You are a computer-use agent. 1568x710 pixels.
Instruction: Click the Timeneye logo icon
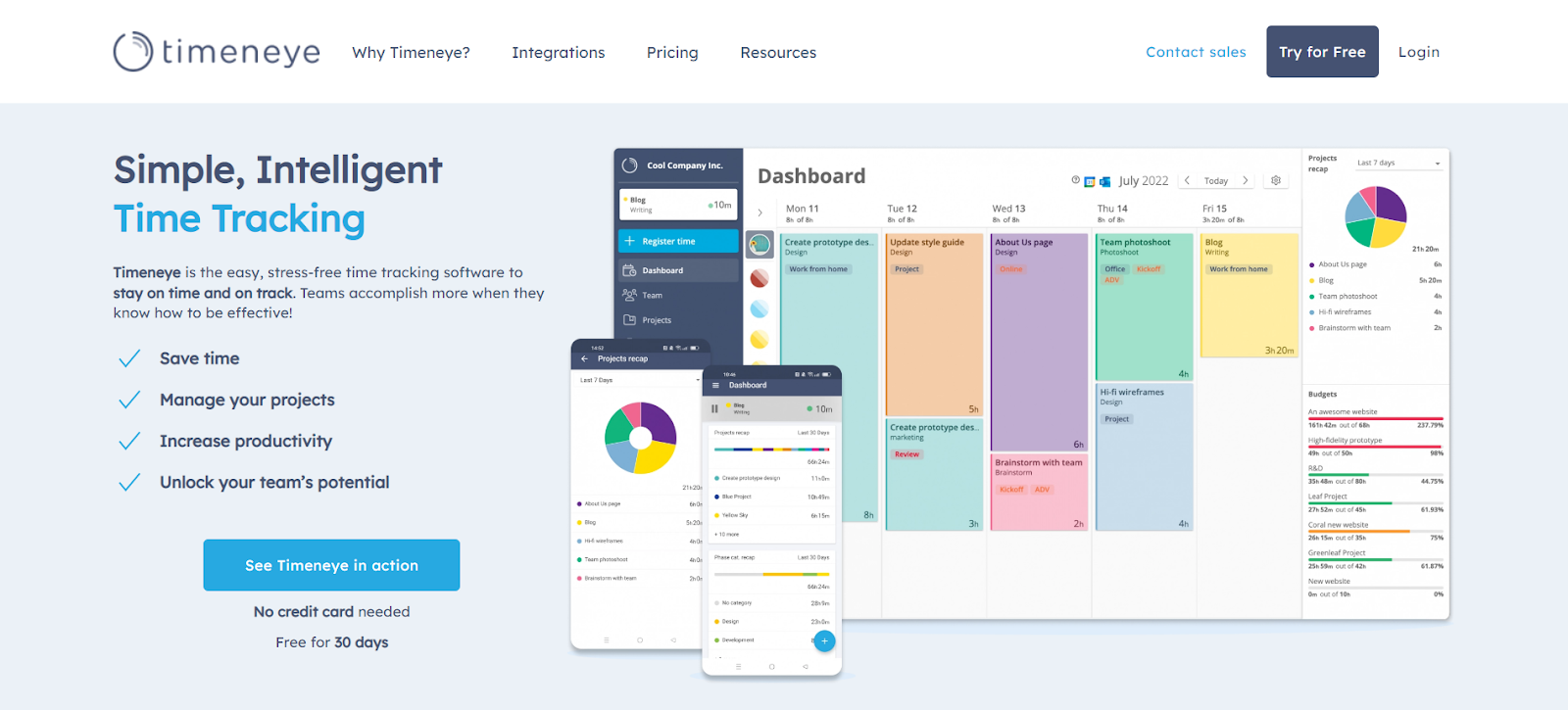coord(133,52)
